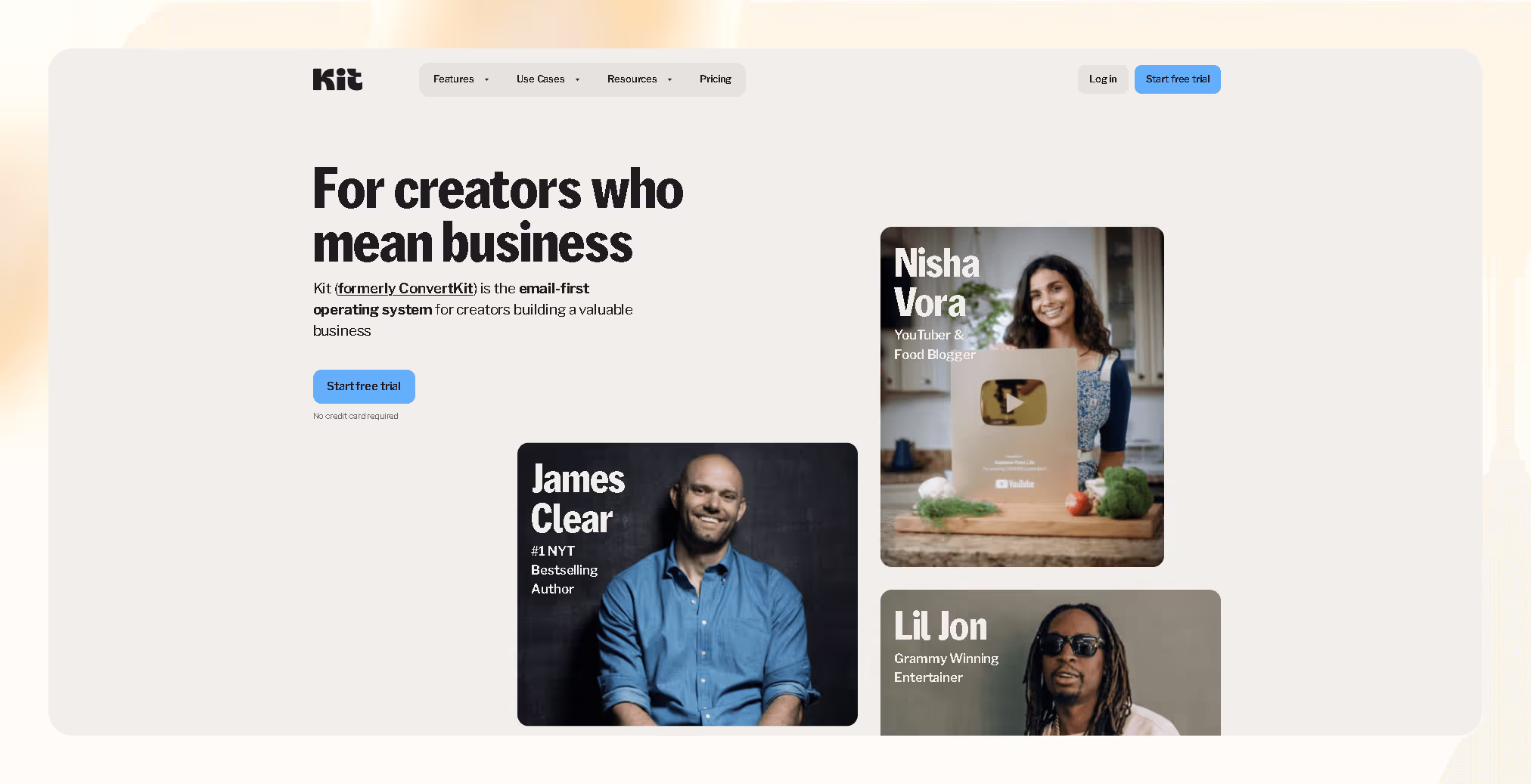Expand the Features dropdown arrow
The height and width of the screenshot is (784, 1531).
tap(486, 79)
